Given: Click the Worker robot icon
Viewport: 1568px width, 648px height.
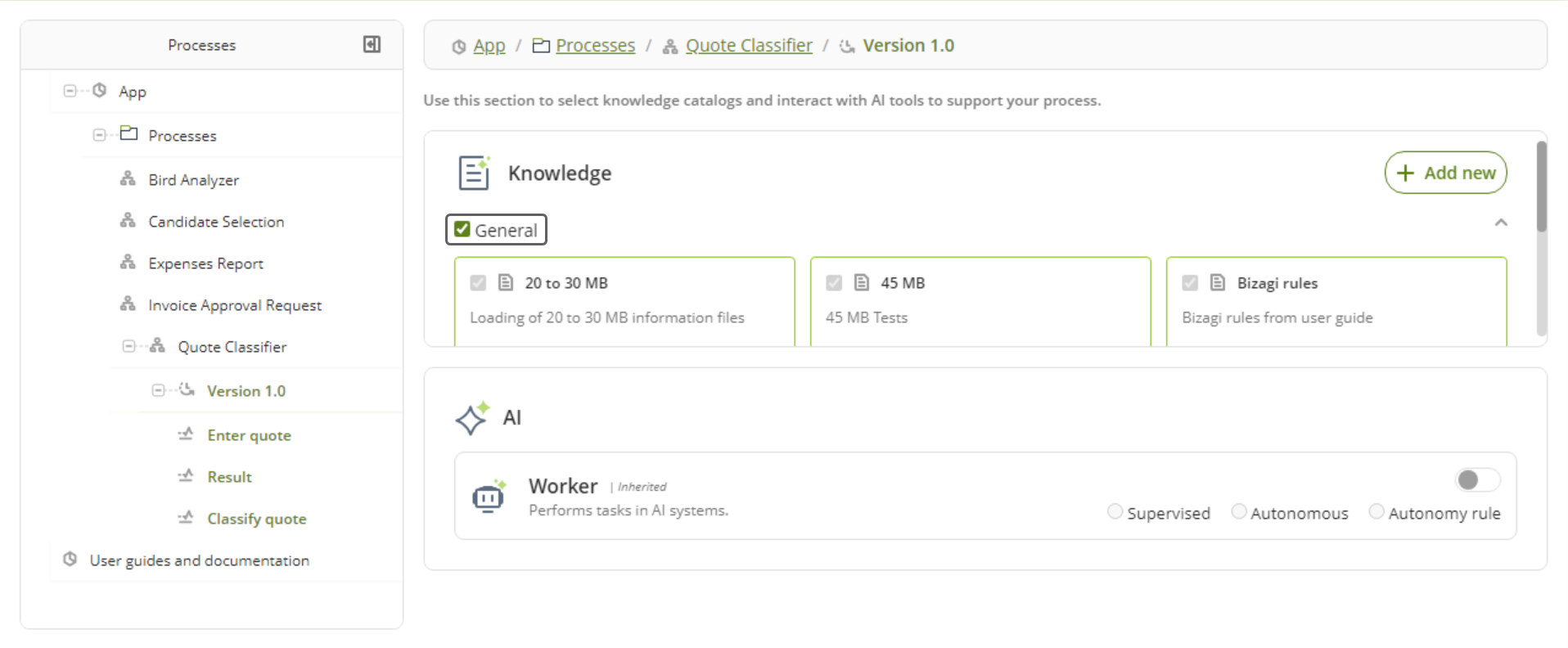Looking at the screenshot, I should point(489,497).
